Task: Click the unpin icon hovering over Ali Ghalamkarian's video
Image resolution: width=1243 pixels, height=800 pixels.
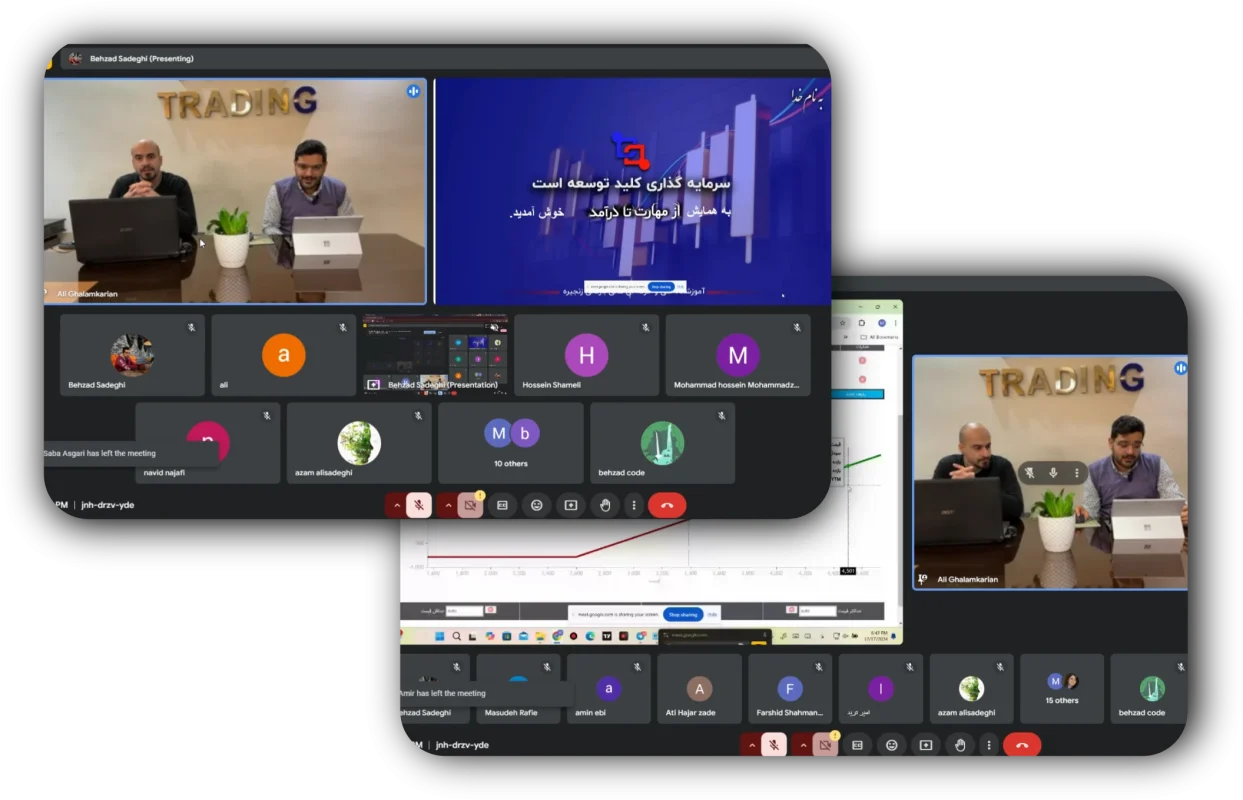Action: click(x=1029, y=473)
